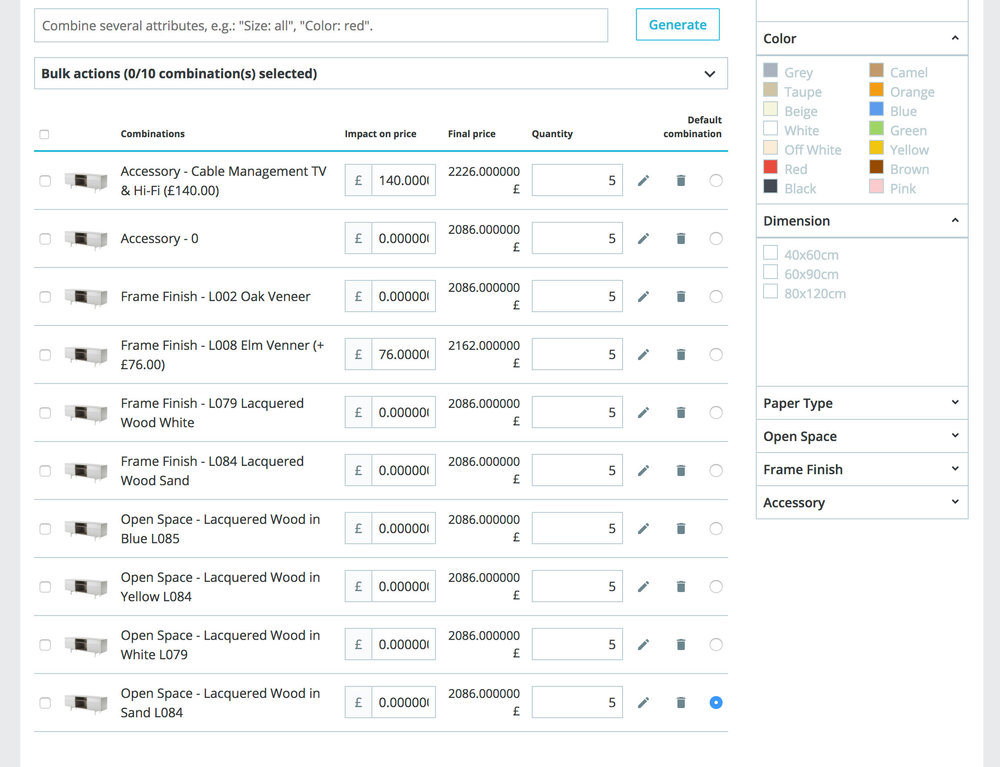Delete the Frame Finish L008 Elm Venner combination
Image resolution: width=1000 pixels, height=767 pixels.
pos(681,354)
